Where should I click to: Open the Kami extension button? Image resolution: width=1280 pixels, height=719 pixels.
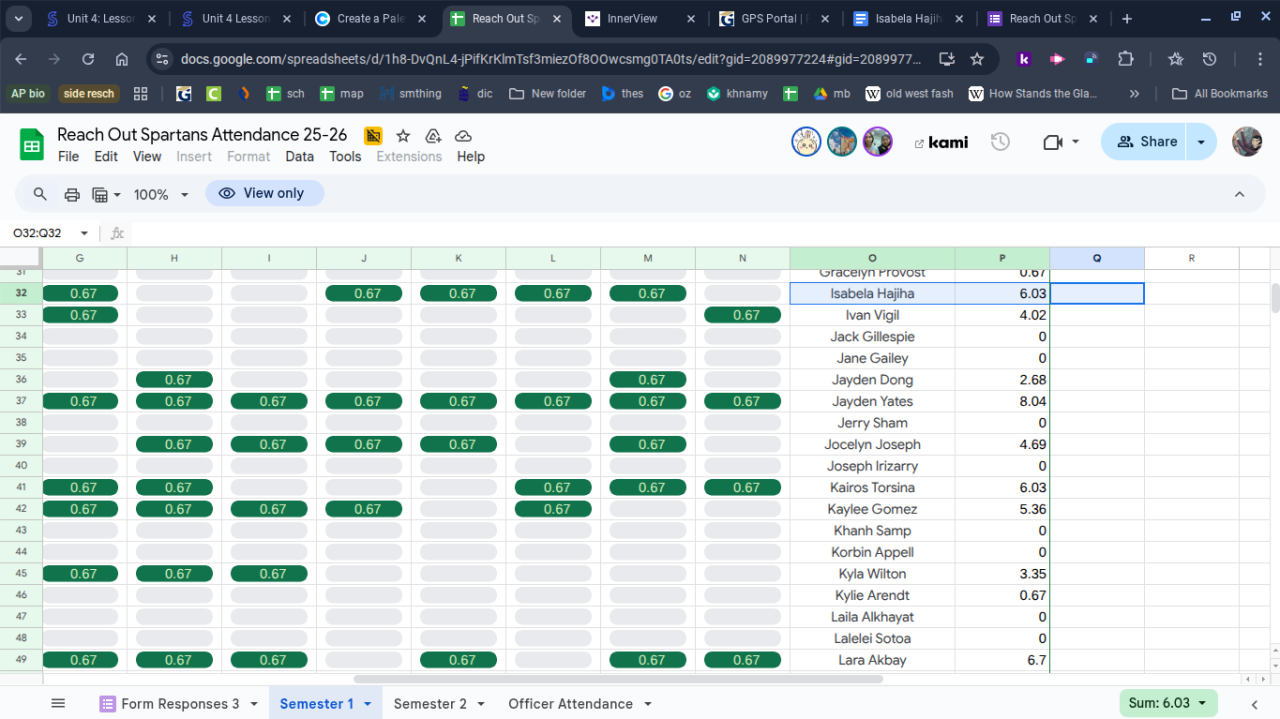(941, 142)
